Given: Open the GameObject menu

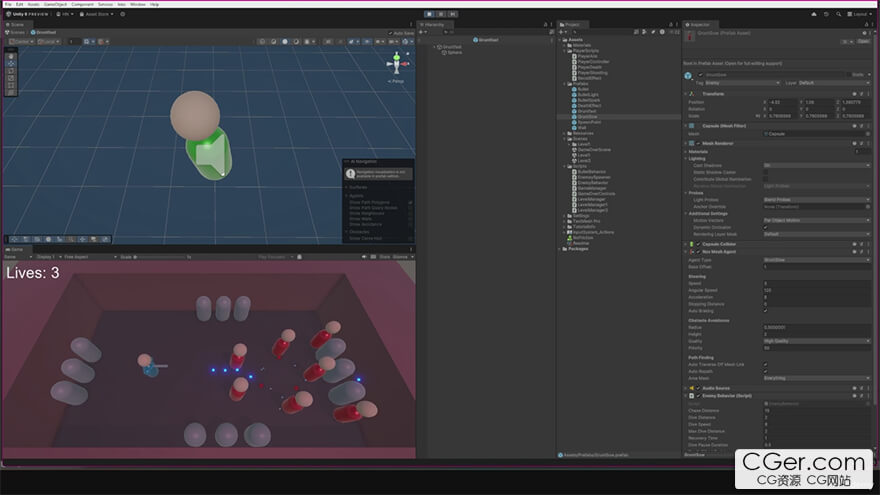Looking at the screenshot, I should click(x=55, y=4).
